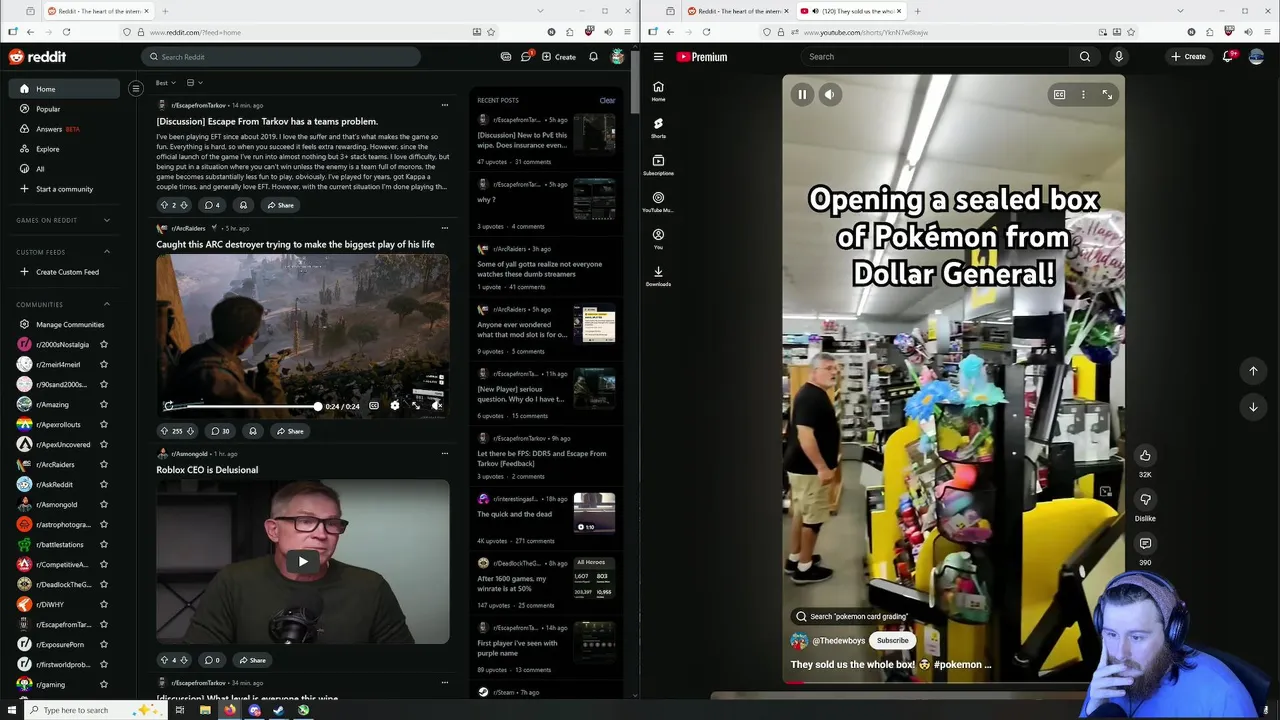
Task: Open Reddit user avatar menu
Action: coord(618,57)
